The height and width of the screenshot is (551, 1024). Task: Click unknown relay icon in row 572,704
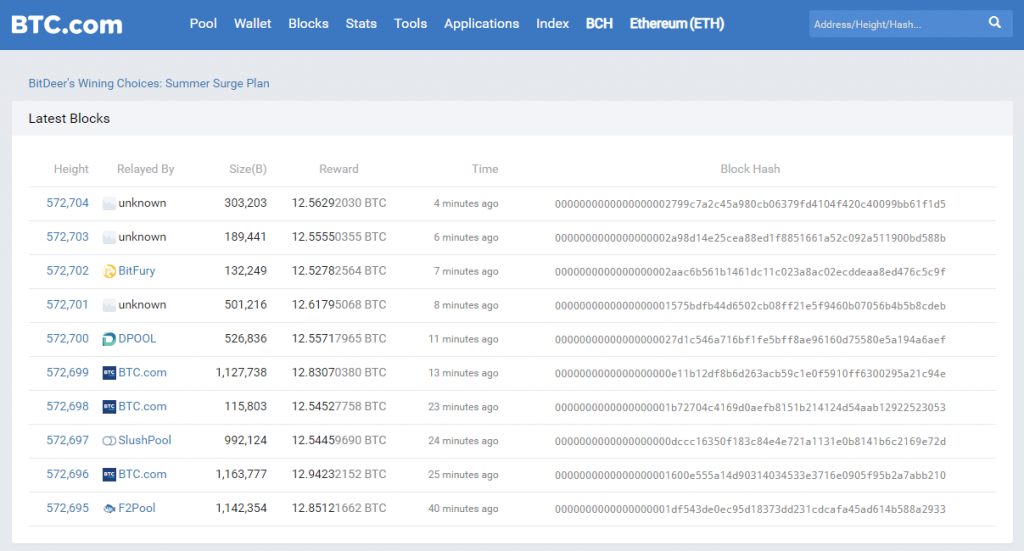109,203
